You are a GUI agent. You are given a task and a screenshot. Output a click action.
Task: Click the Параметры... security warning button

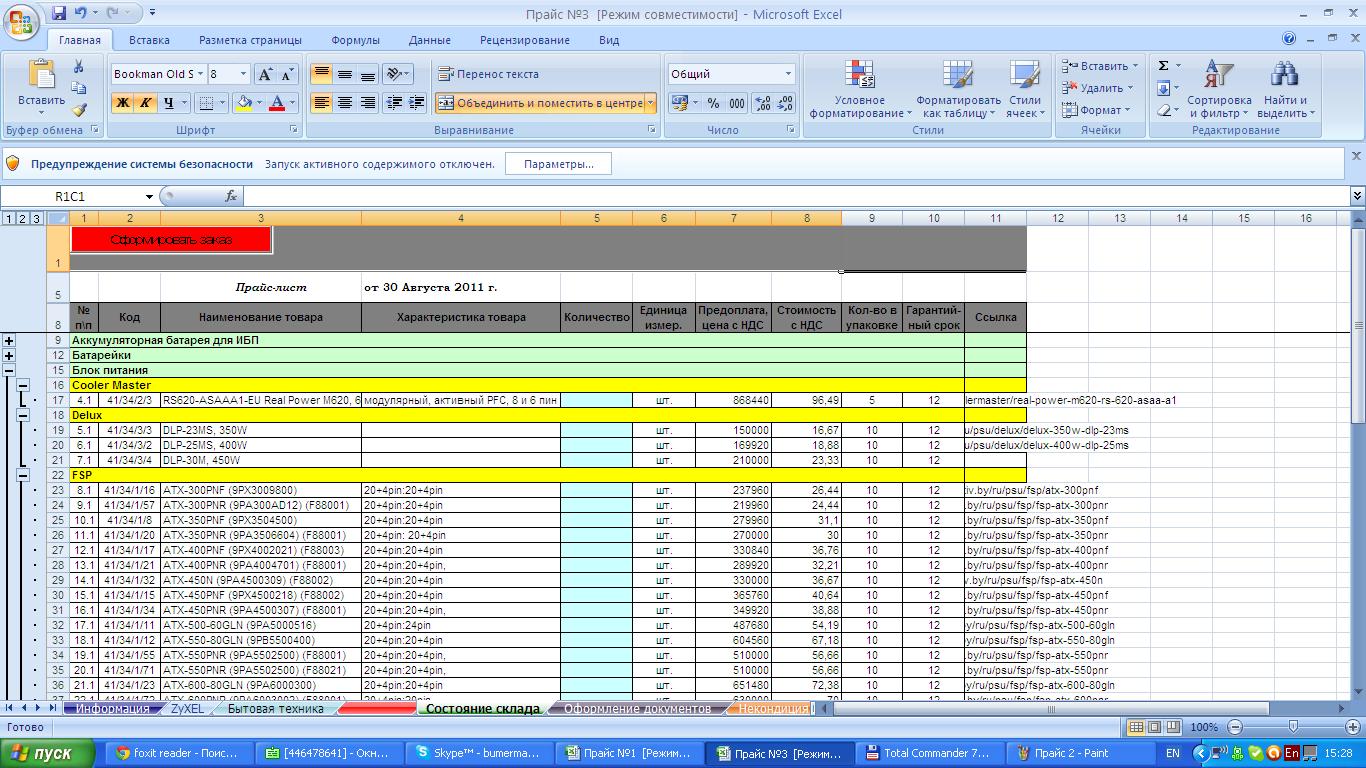tap(558, 164)
